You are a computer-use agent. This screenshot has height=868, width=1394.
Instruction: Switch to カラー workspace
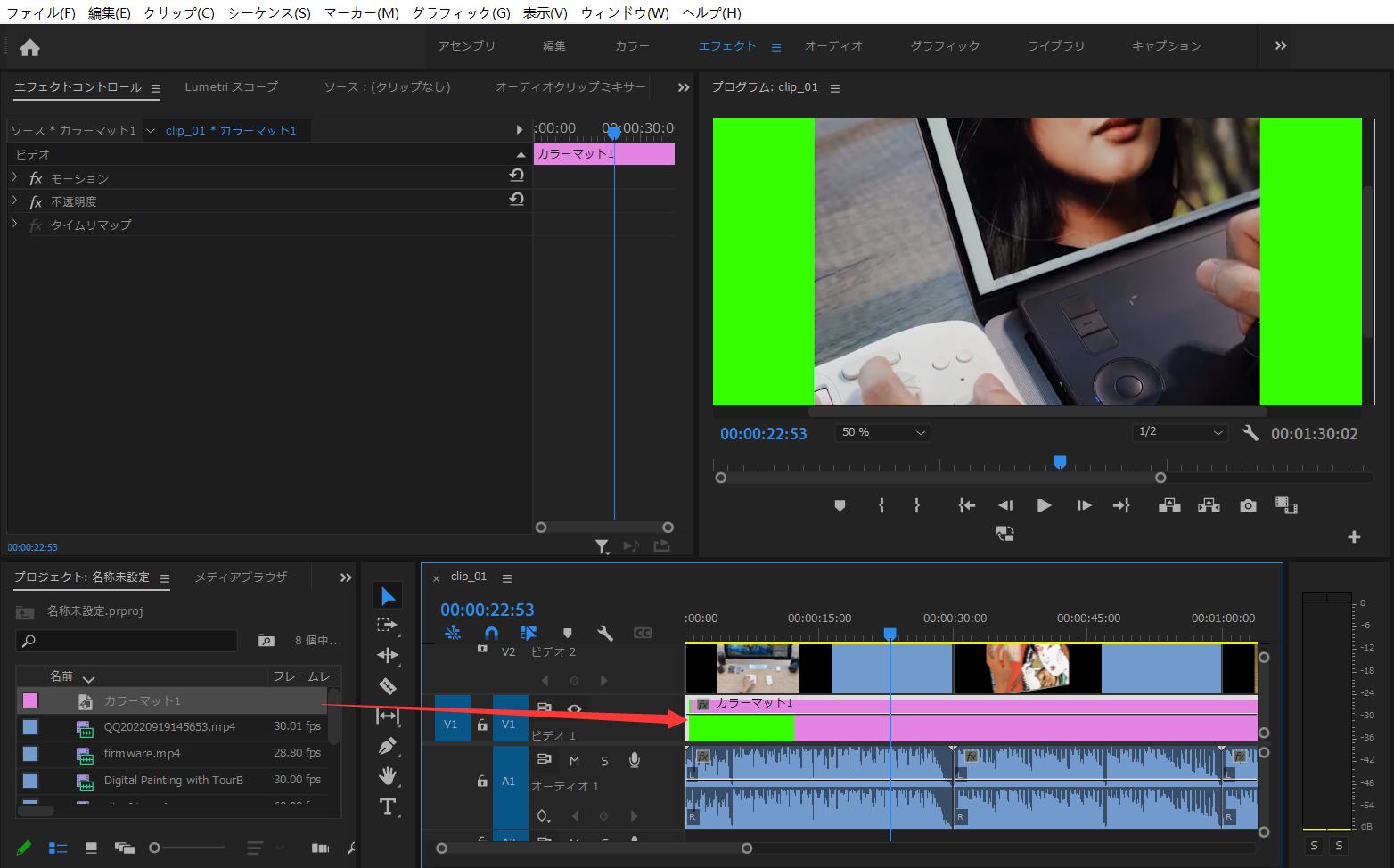click(x=632, y=45)
